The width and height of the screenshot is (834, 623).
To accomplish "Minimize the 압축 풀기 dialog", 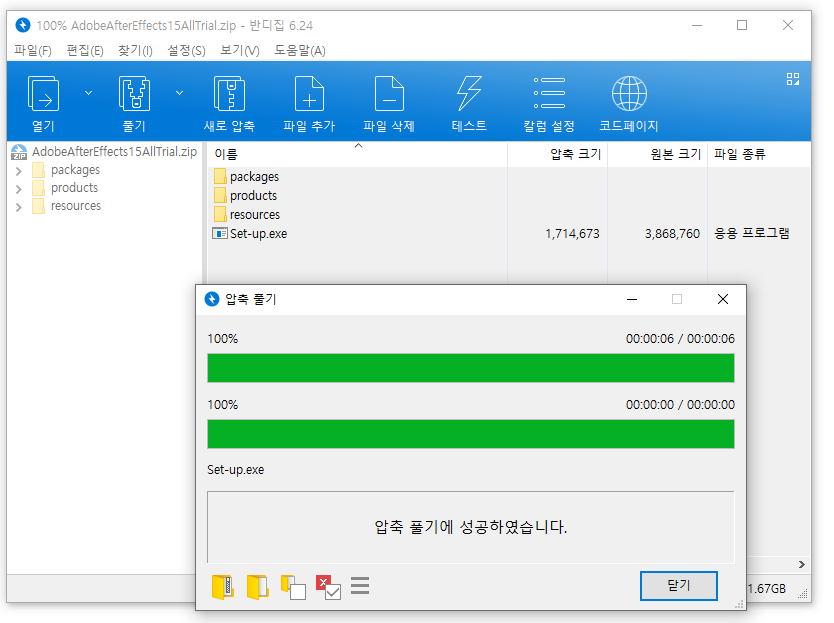I will point(632,300).
